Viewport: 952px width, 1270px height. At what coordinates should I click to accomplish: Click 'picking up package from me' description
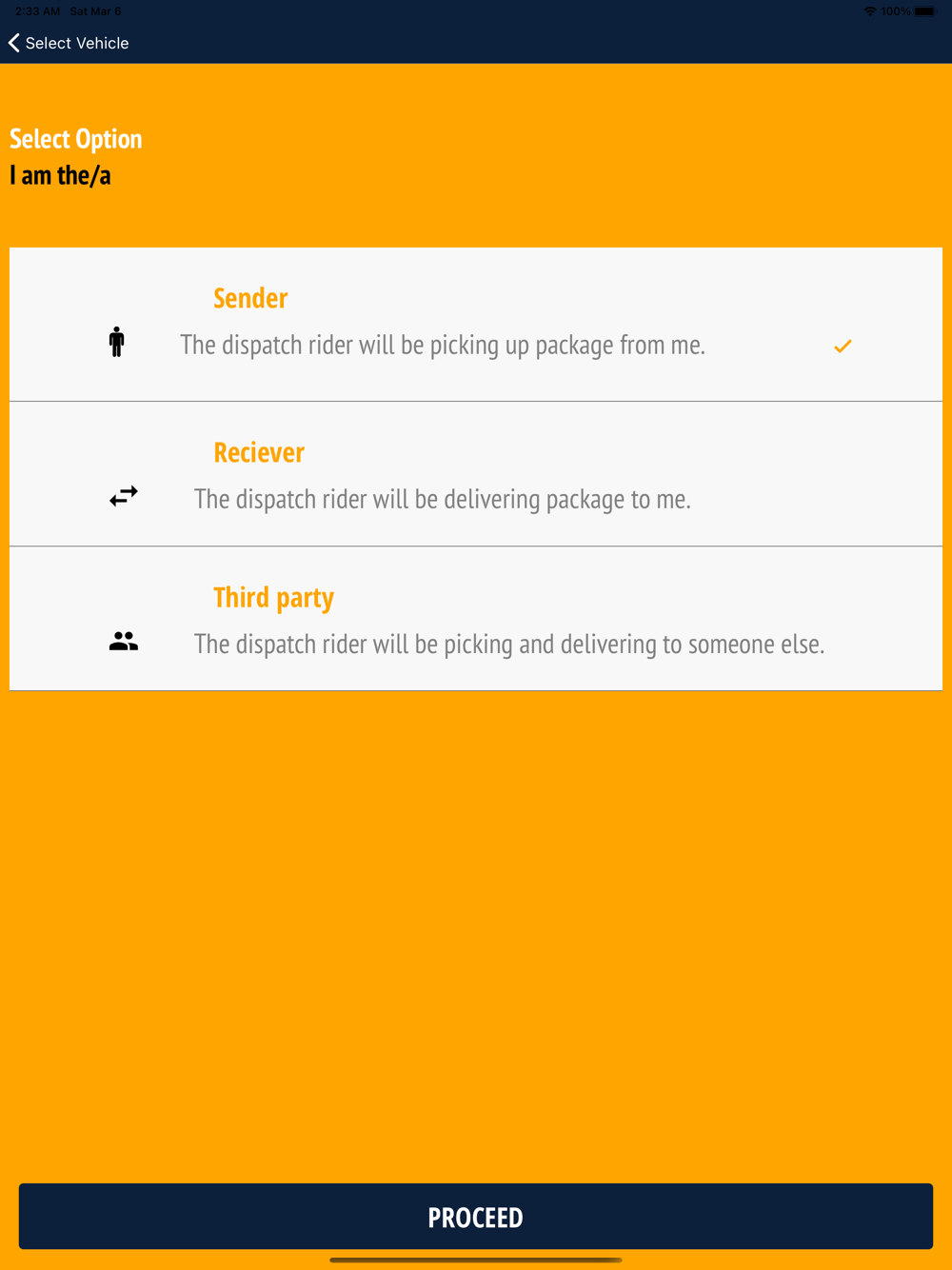point(443,345)
